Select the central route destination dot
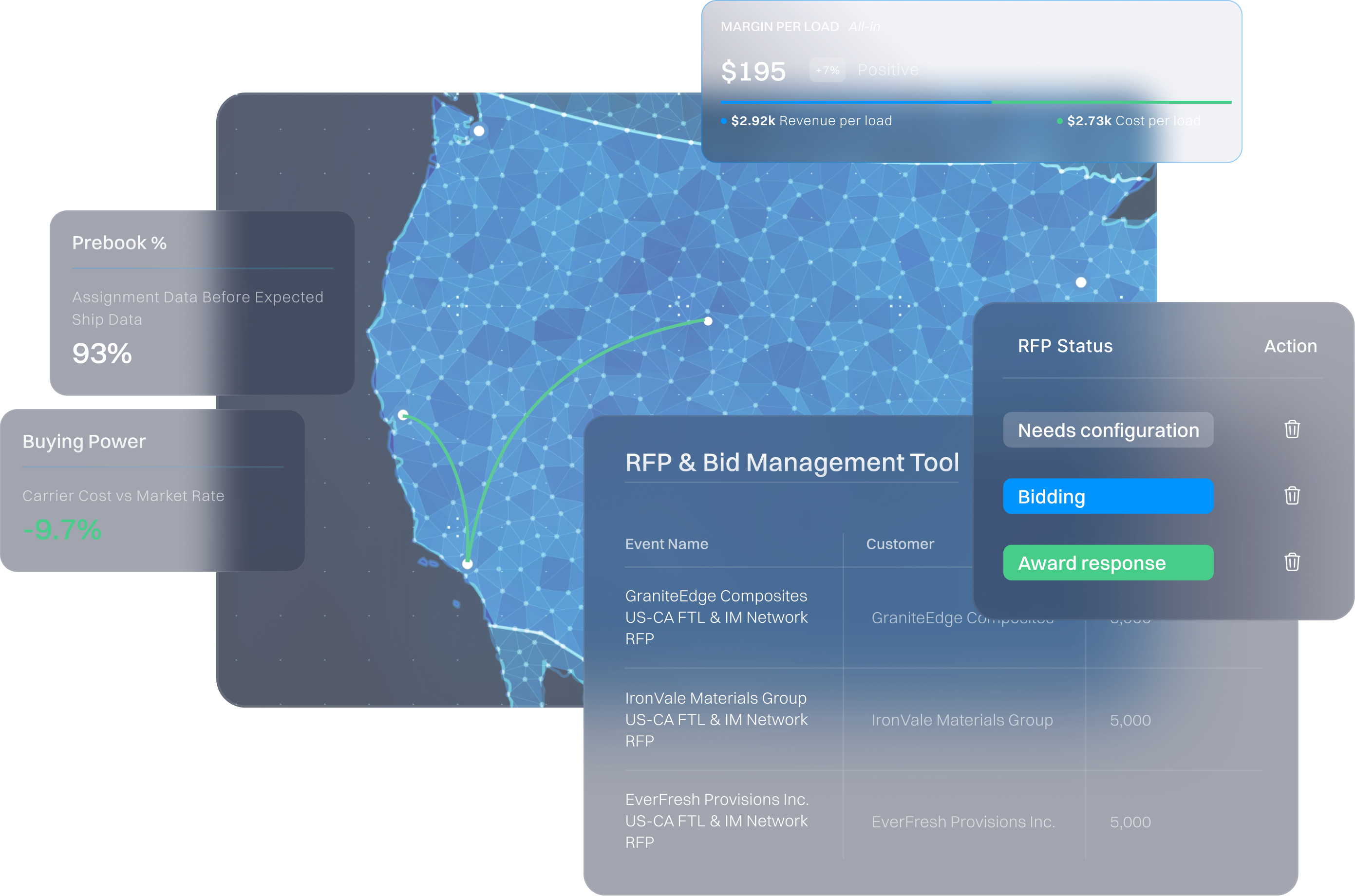 708,321
